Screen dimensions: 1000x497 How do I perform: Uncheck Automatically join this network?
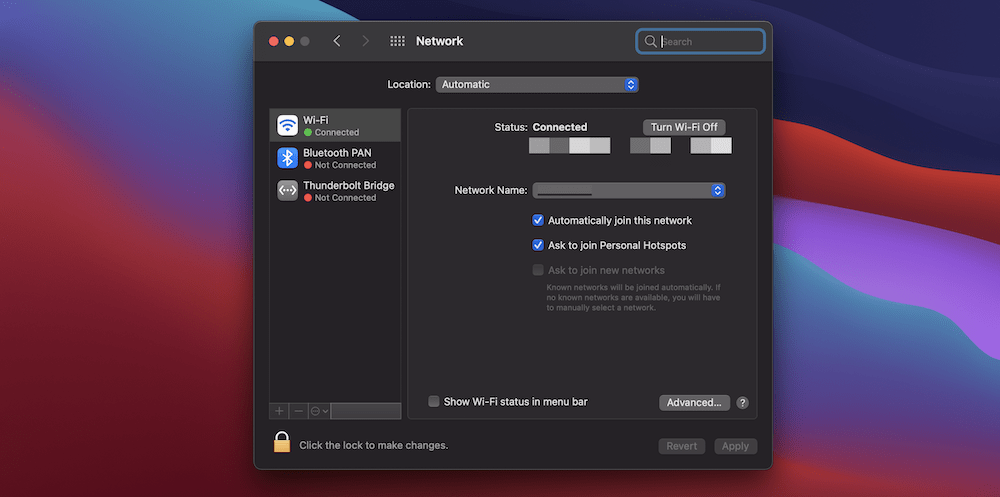click(538, 220)
